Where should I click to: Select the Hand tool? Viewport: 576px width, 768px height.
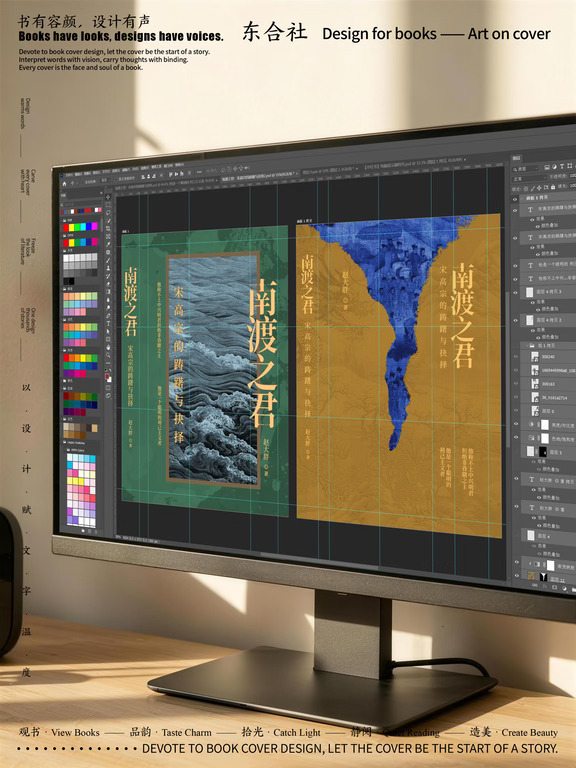point(108,348)
